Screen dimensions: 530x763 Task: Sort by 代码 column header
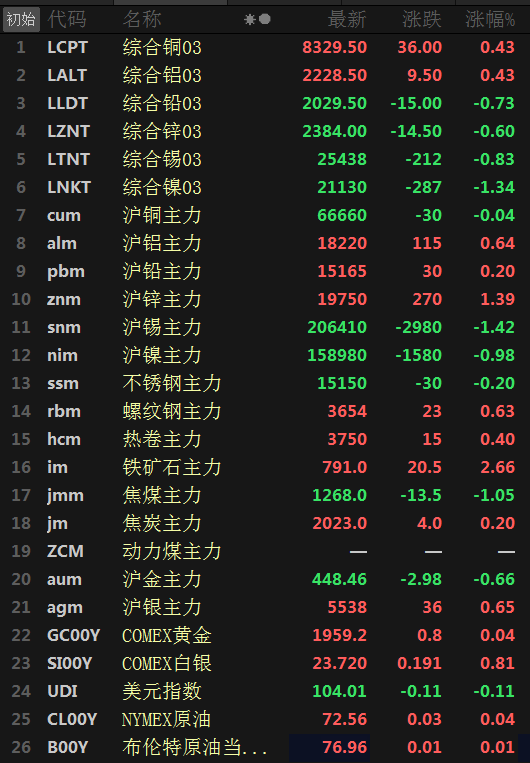(67, 19)
